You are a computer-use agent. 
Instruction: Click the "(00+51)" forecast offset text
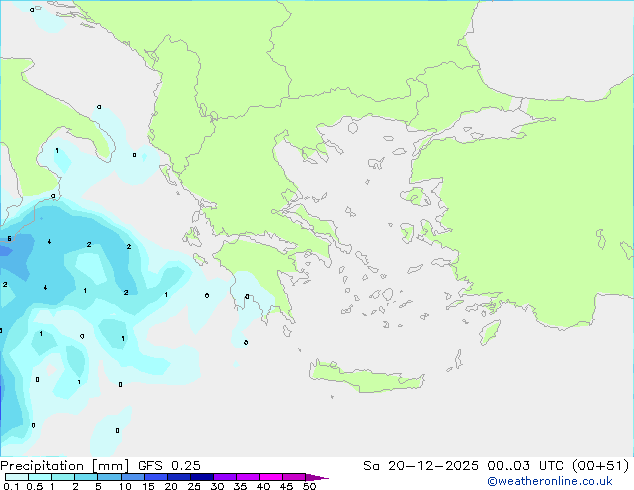click(x=601, y=466)
